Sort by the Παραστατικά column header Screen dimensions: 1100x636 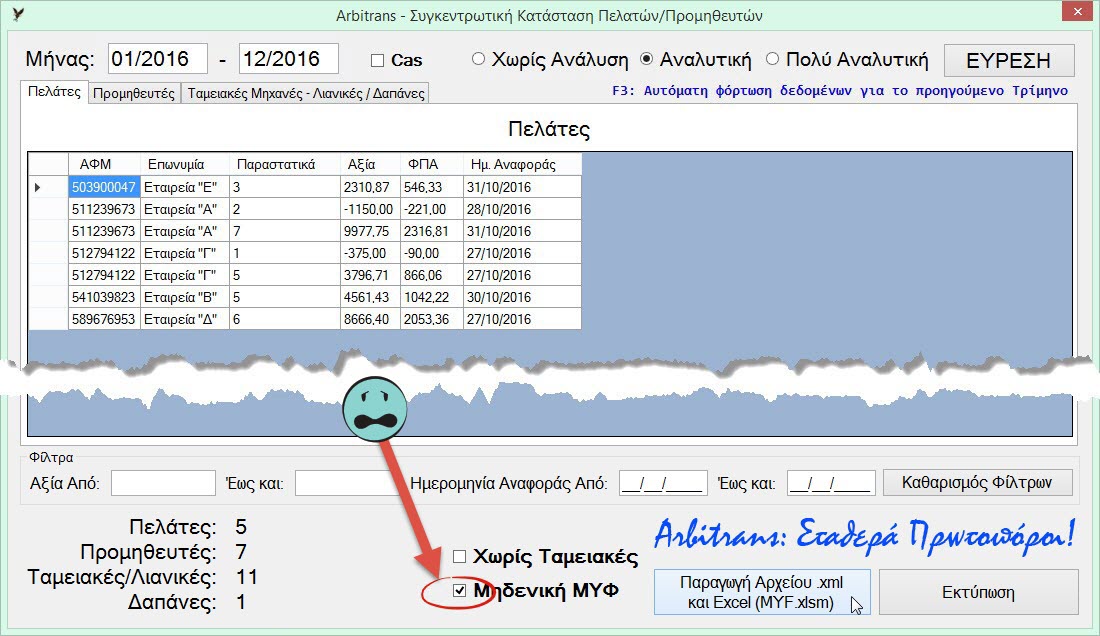285,164
